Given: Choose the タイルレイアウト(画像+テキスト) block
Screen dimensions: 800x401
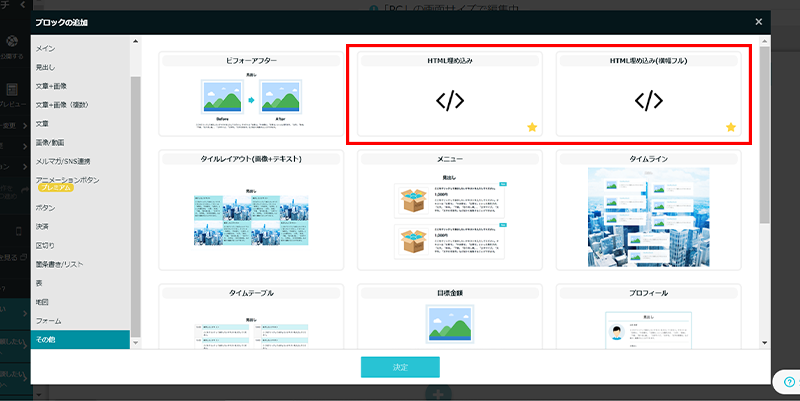Looking at the screenshot, I should pos(251,217).
